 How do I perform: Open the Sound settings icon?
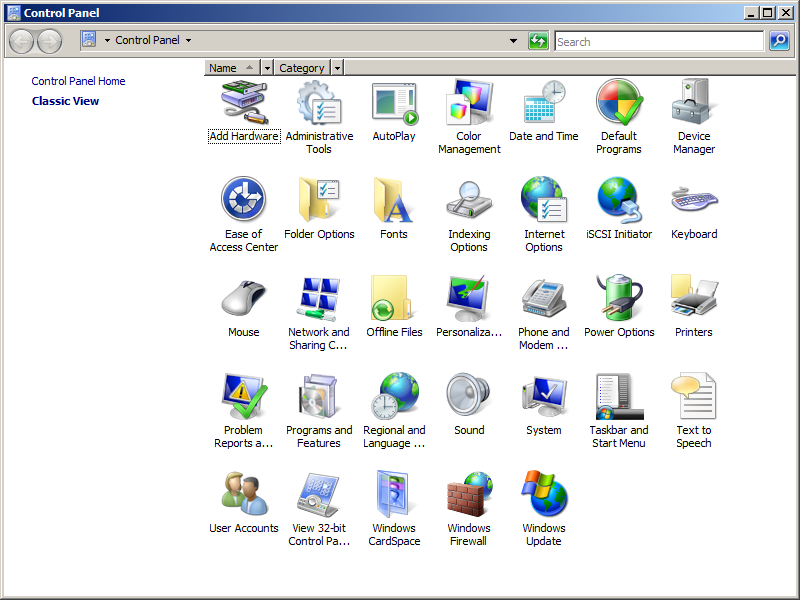pos(468,398)
